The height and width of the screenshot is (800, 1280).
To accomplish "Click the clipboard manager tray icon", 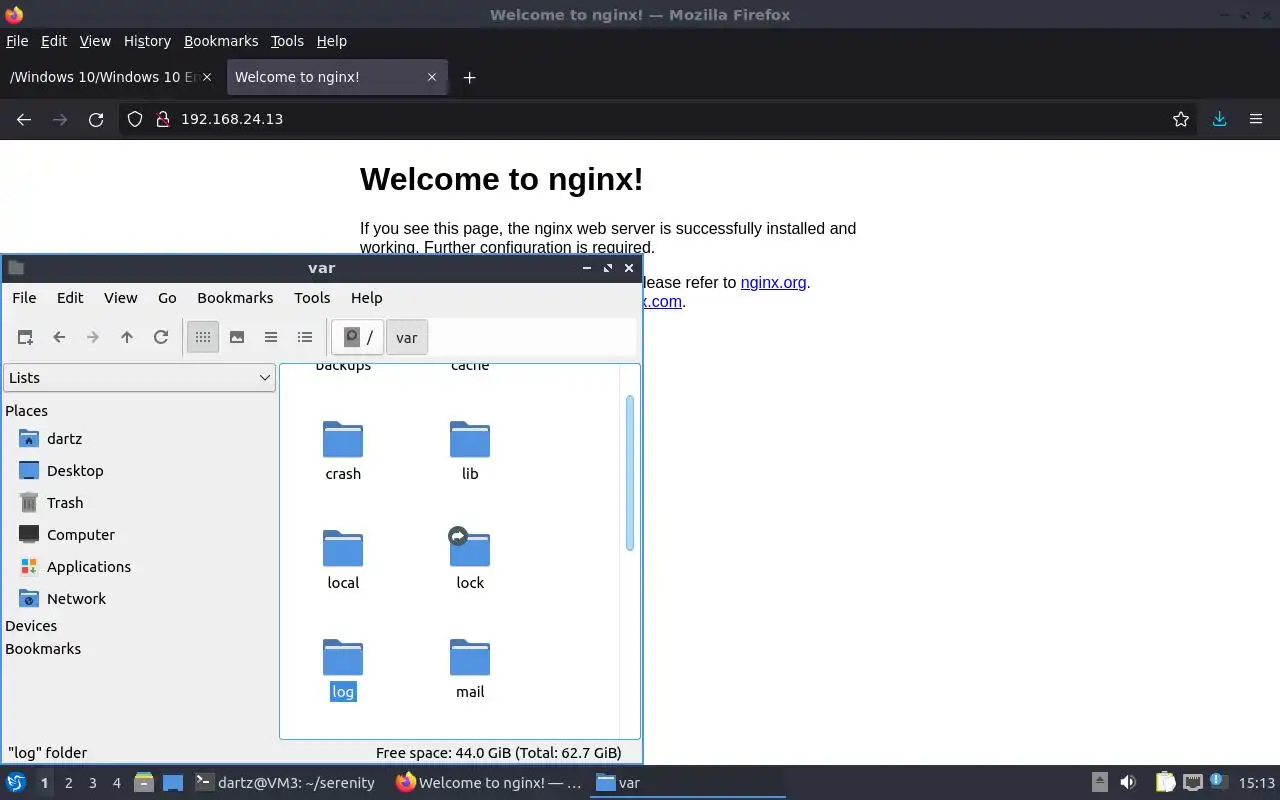I will click(x=1165, y=783).
